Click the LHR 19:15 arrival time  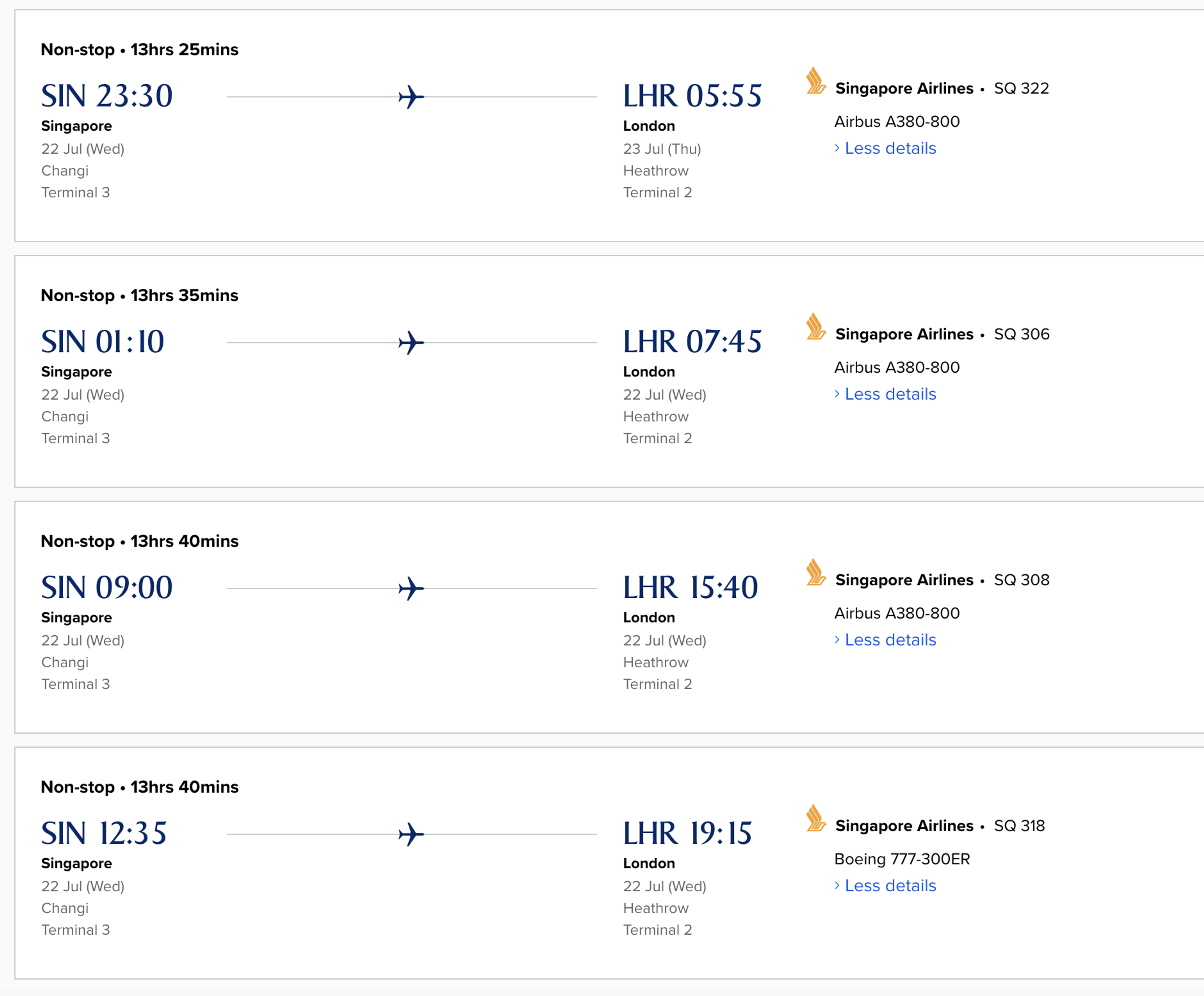point(687,833)
